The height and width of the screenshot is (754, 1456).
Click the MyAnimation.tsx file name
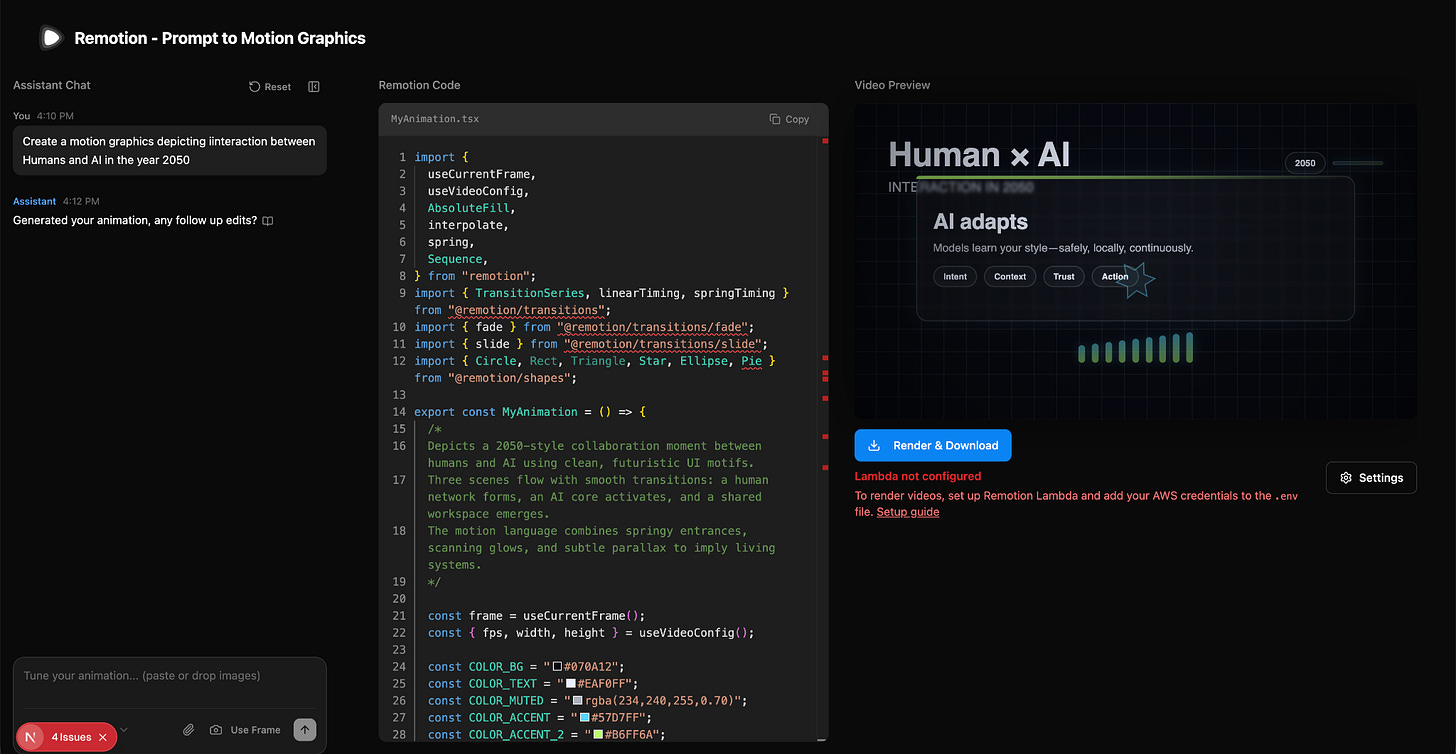coord(434,119)
